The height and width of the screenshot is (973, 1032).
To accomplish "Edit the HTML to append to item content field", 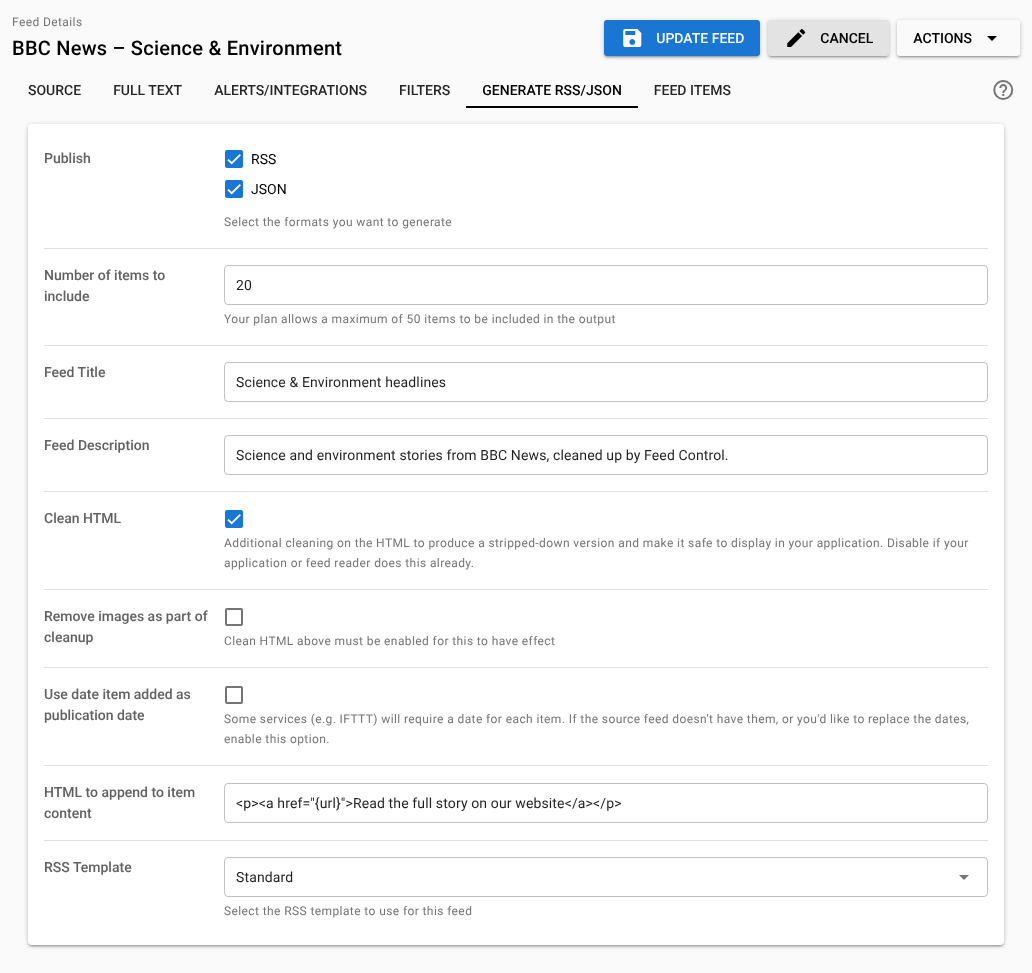I will (x=606, y=803).
